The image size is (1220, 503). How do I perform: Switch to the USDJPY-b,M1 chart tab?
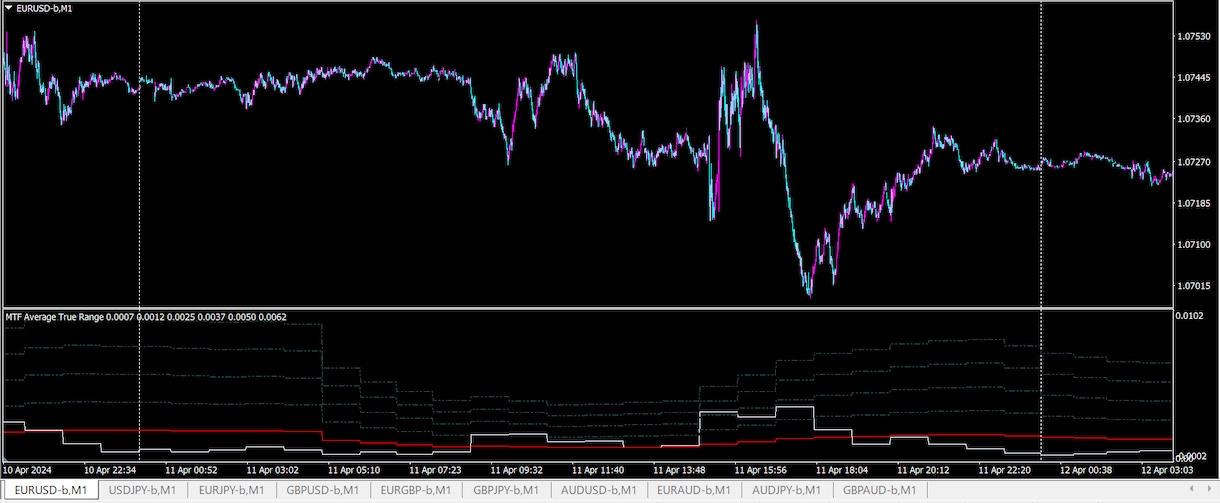[141, 490]
